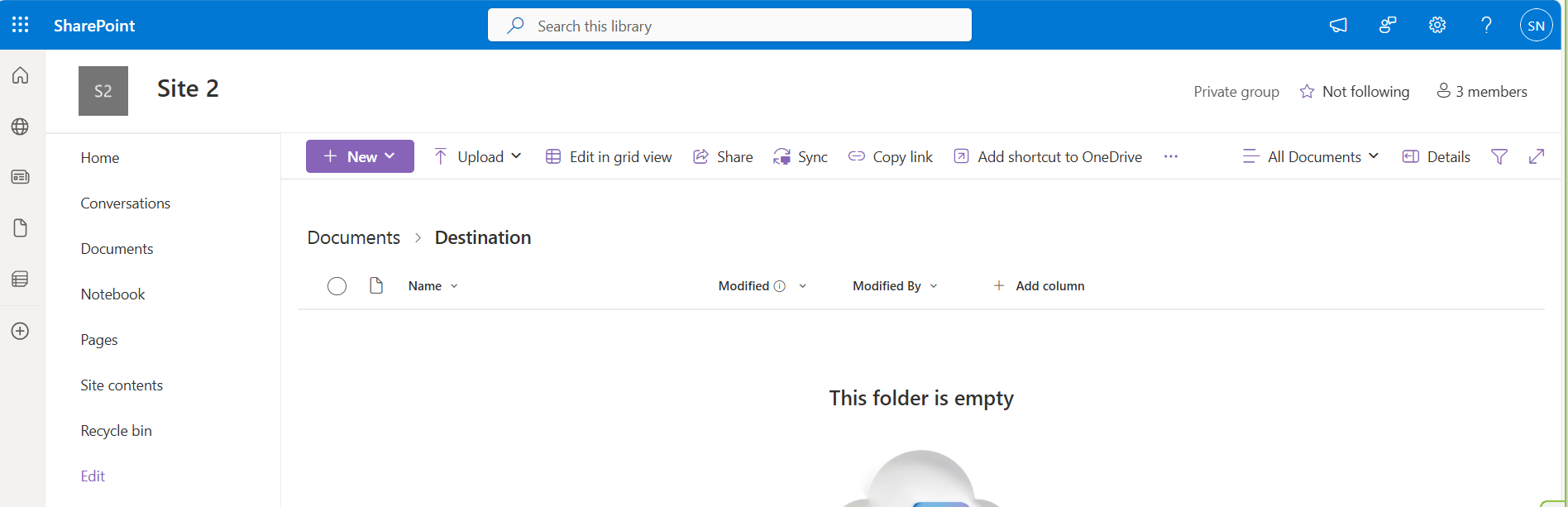Open Recycle bin in navigation
1568x507 pixels.
click(x=117, y=431)
